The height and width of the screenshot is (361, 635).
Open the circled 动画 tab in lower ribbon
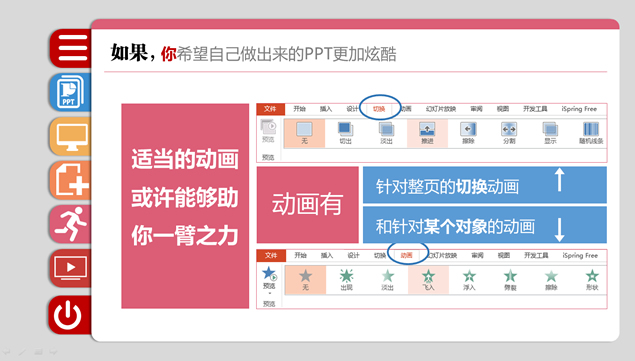[x=406, y=255]
